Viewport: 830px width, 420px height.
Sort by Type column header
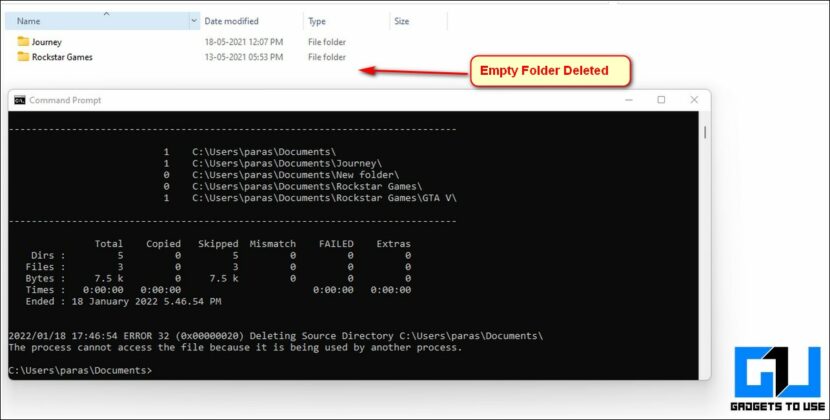(x=346, y=21)
